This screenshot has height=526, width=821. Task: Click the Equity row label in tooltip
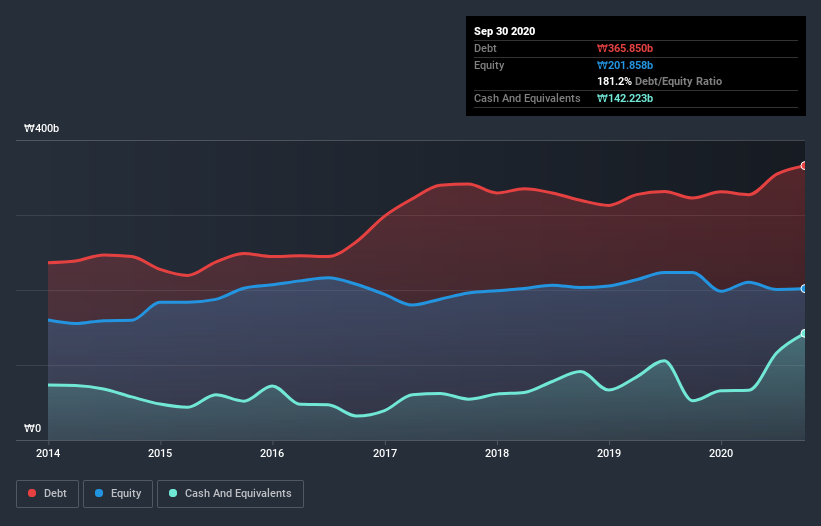point(489,65)
